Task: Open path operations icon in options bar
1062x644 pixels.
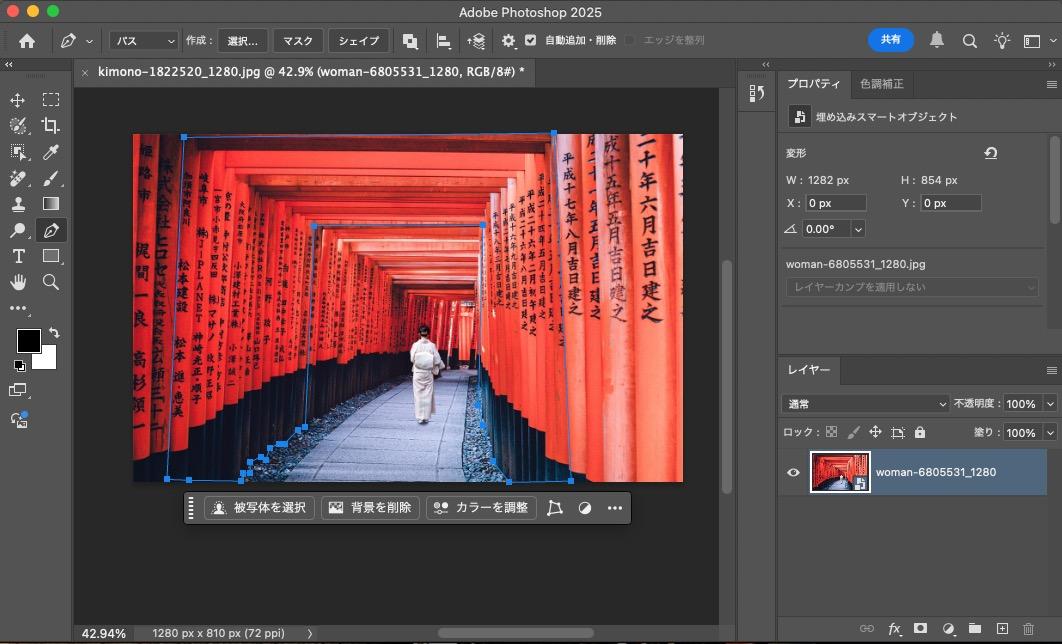Action: coord(410,41)
